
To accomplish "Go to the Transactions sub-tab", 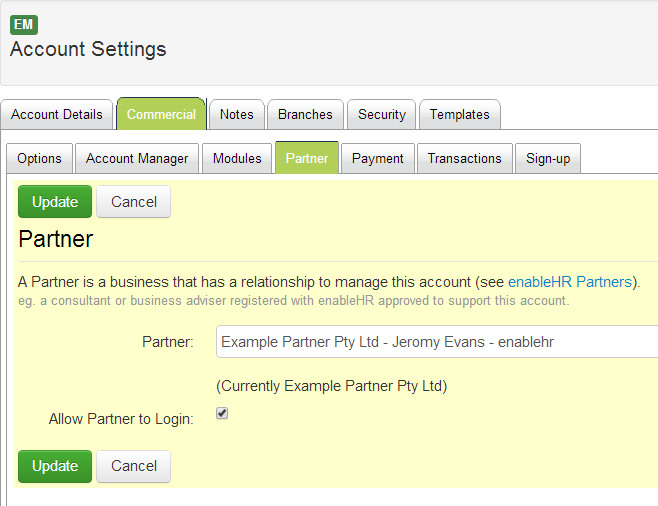I will 465,158.
